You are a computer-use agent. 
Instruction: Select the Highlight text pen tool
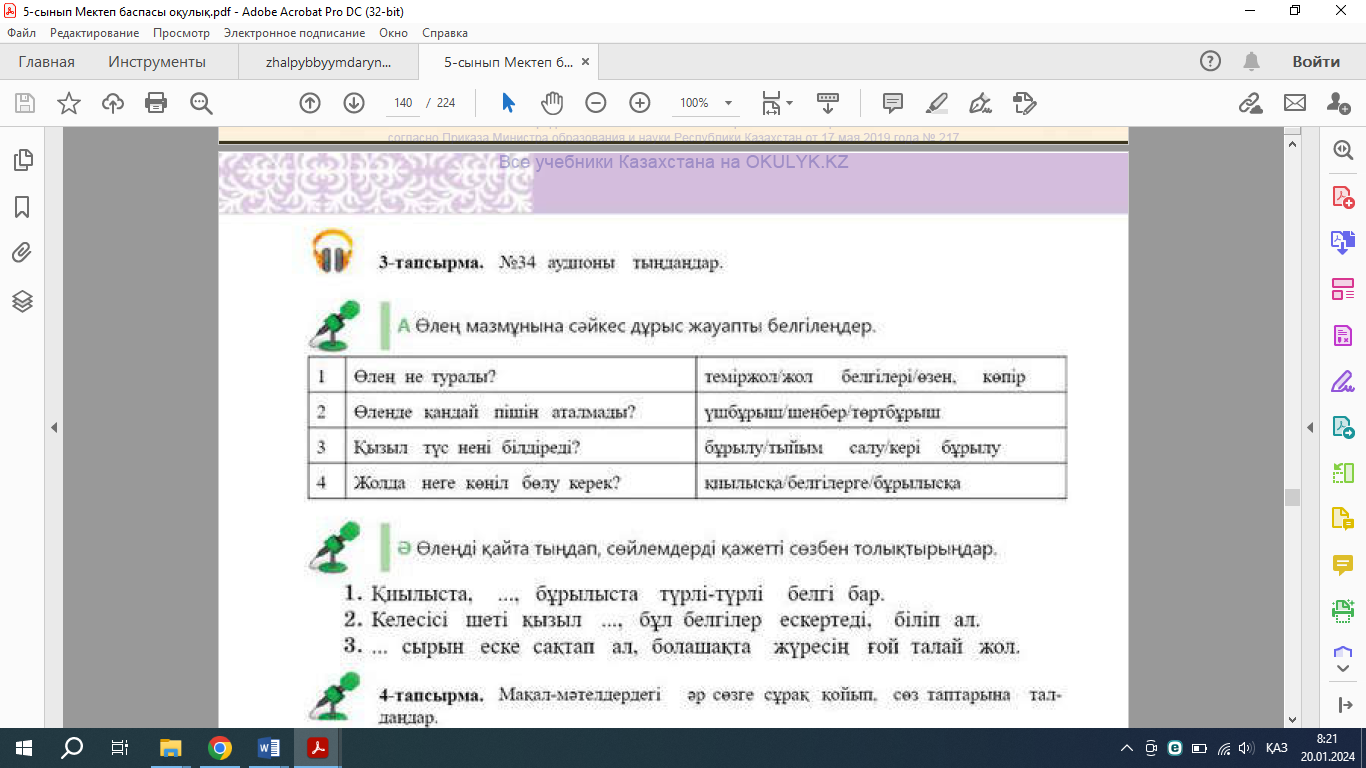(937, 103)
